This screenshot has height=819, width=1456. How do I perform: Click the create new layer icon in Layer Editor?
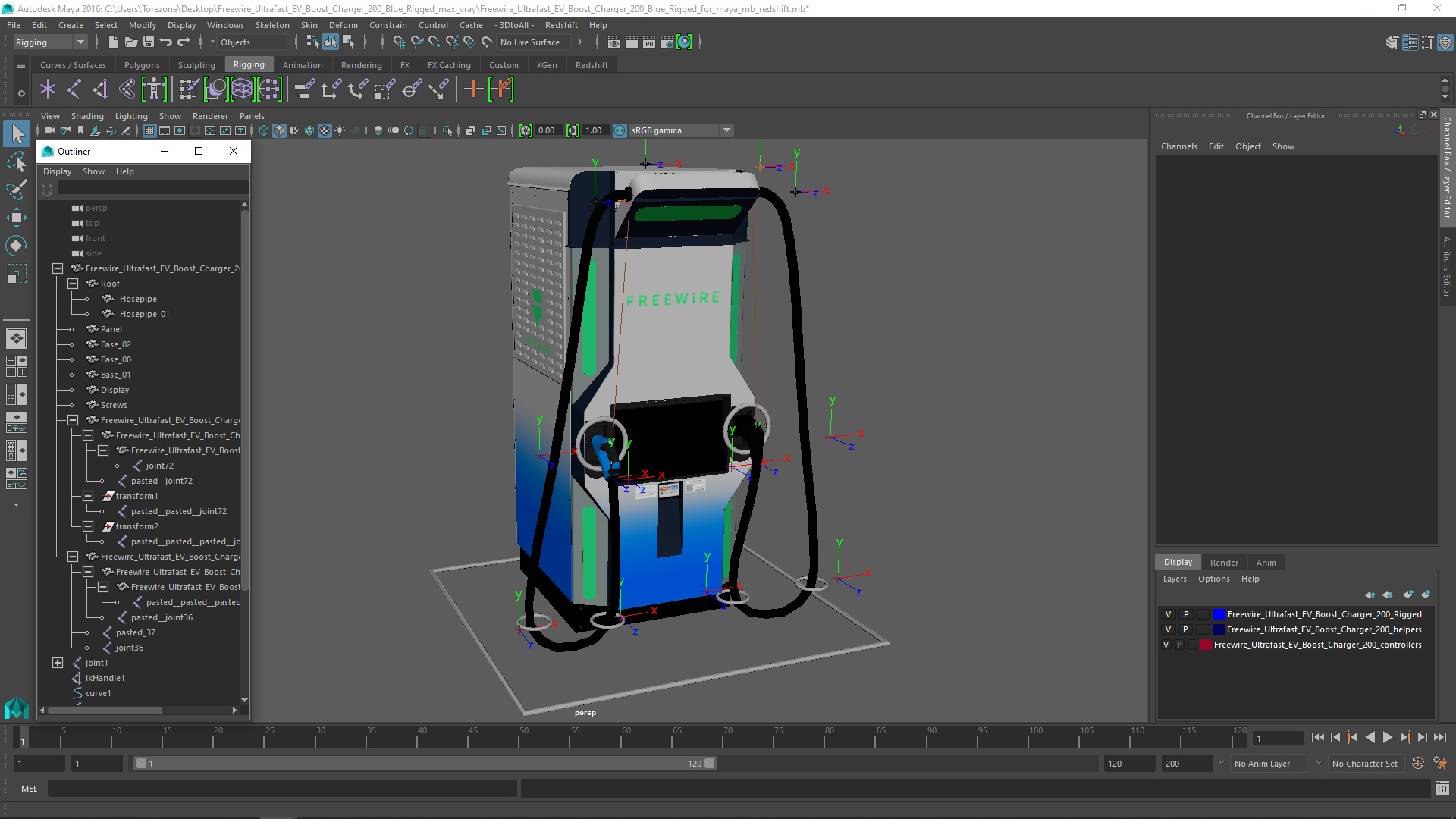[1407, 595]
